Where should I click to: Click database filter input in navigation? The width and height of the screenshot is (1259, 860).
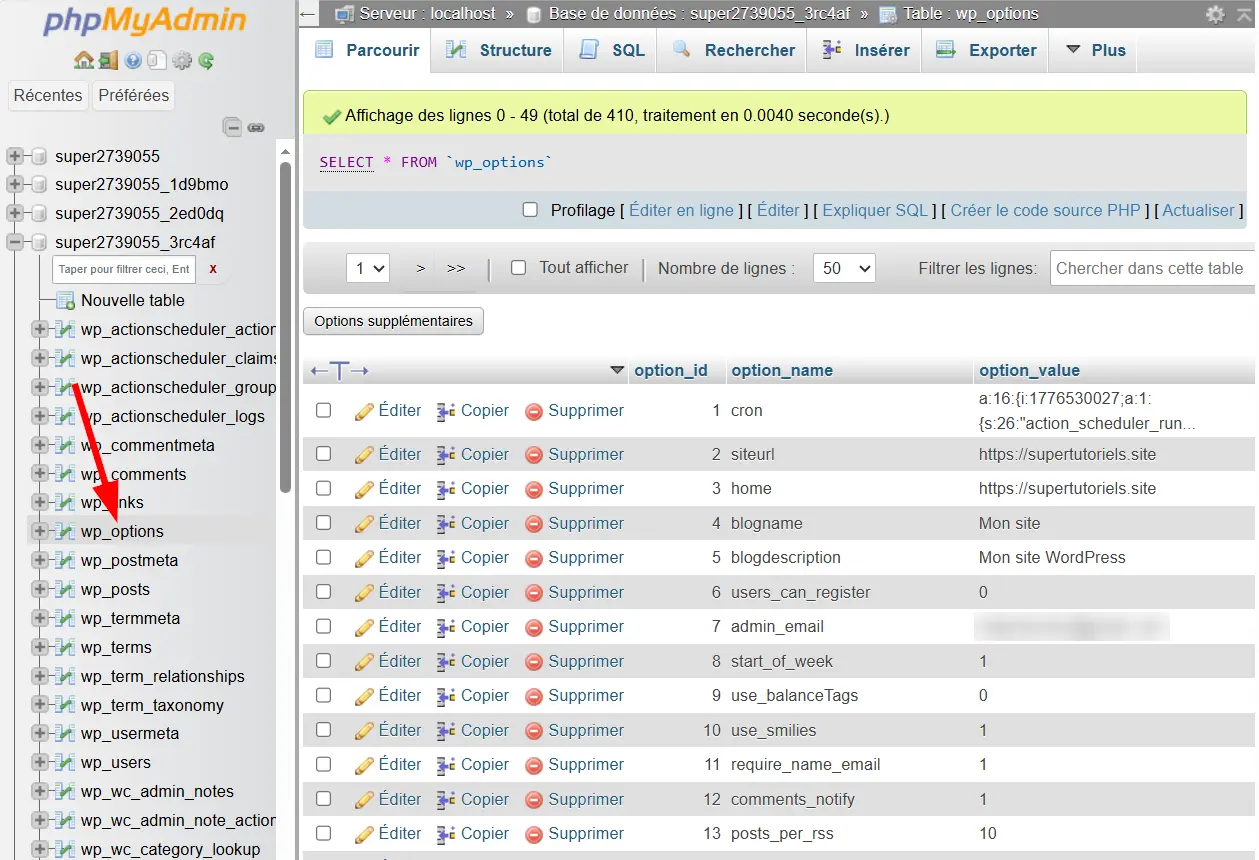pos(125,269)
